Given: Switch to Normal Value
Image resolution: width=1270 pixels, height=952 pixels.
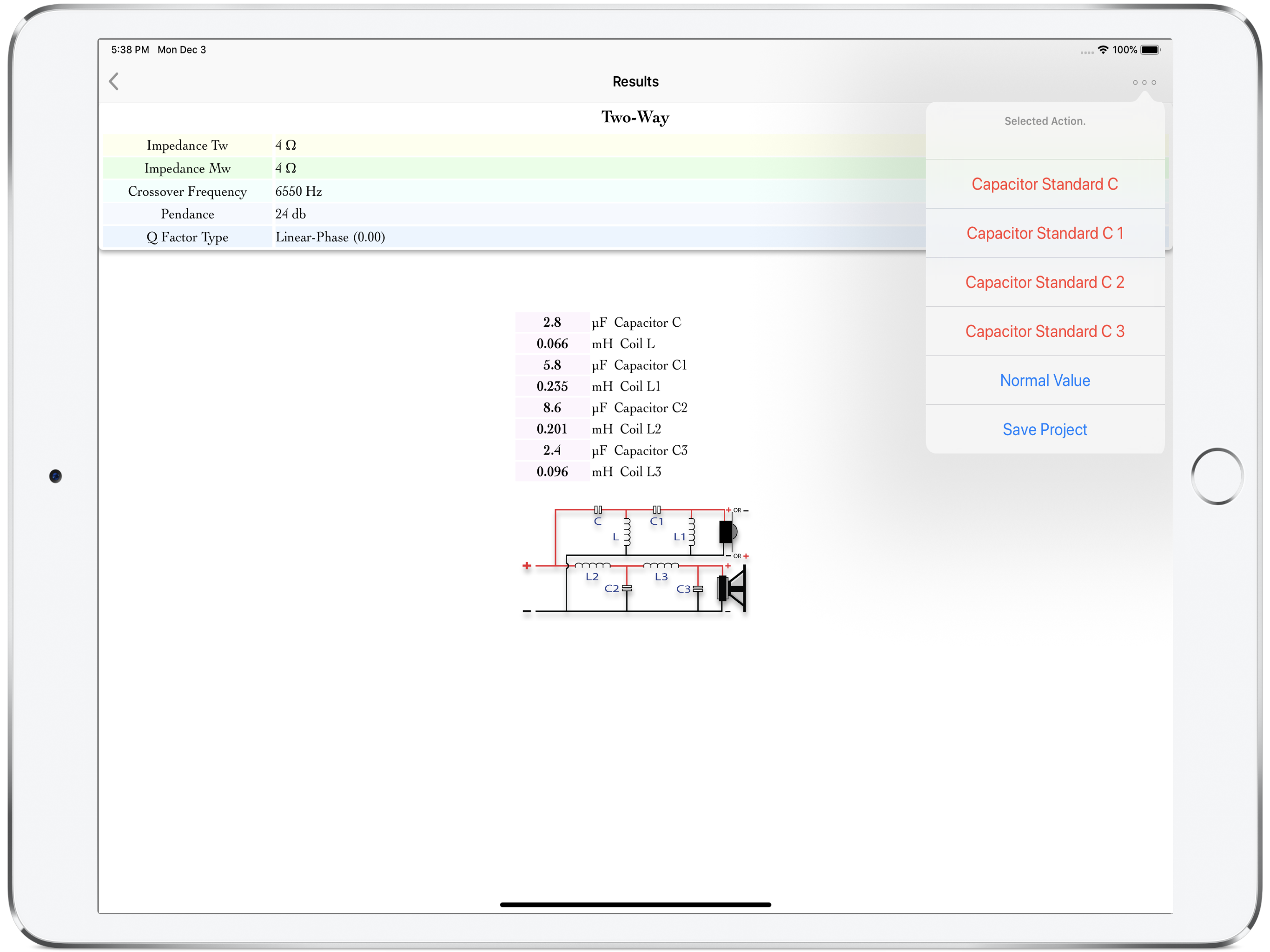Looking at the screenshot, I should (1045, 380).
